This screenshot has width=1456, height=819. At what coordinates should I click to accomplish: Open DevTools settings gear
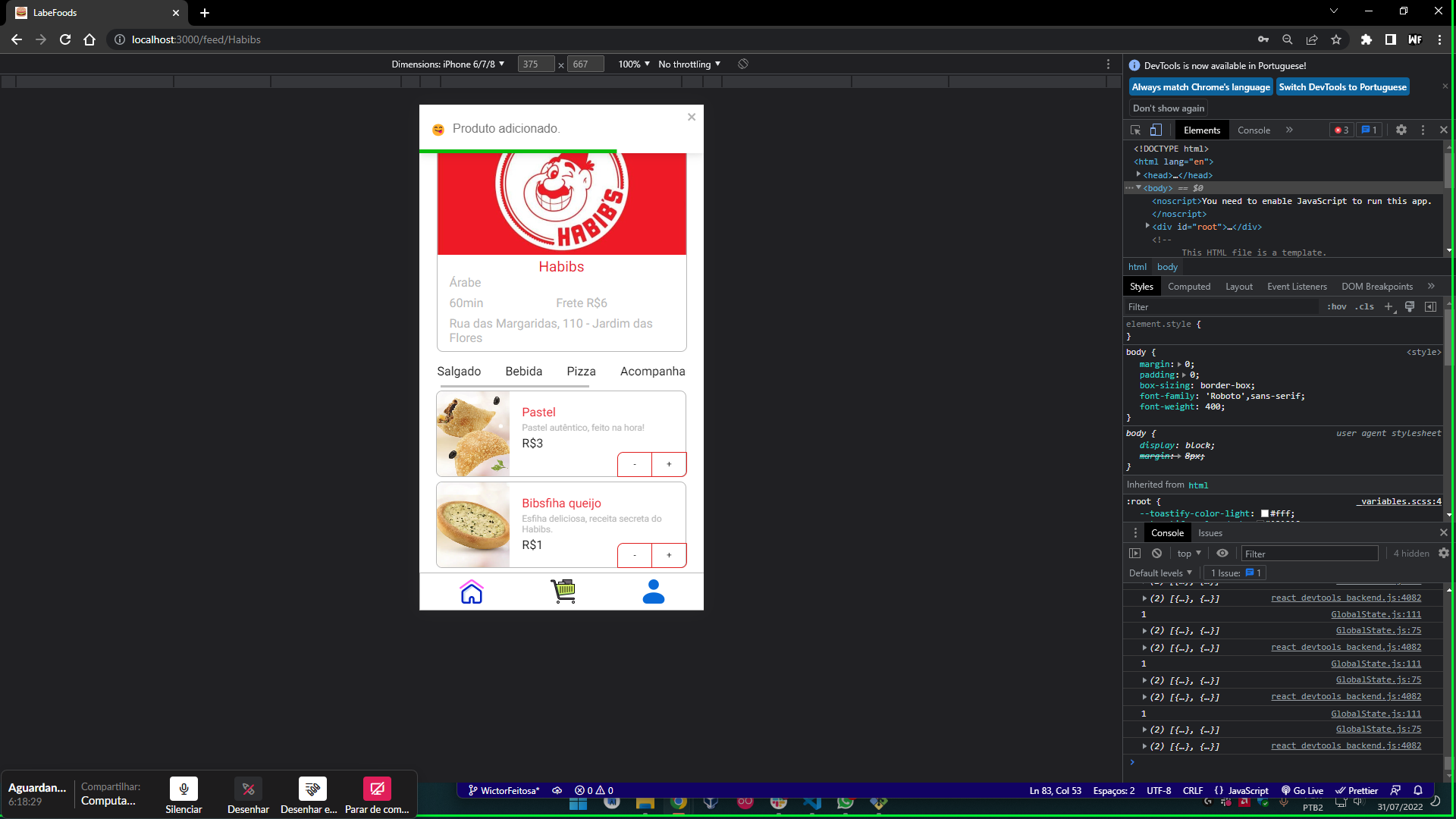coord(1401,130)
